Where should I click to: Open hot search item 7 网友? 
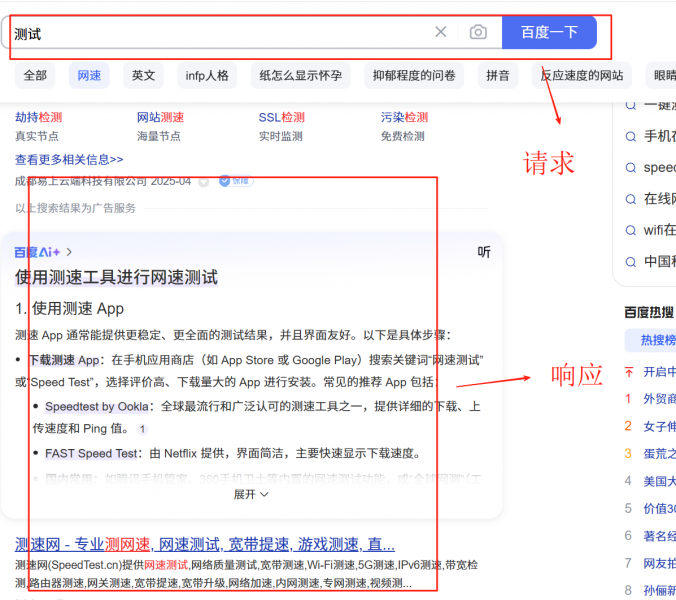pos(659,563)
